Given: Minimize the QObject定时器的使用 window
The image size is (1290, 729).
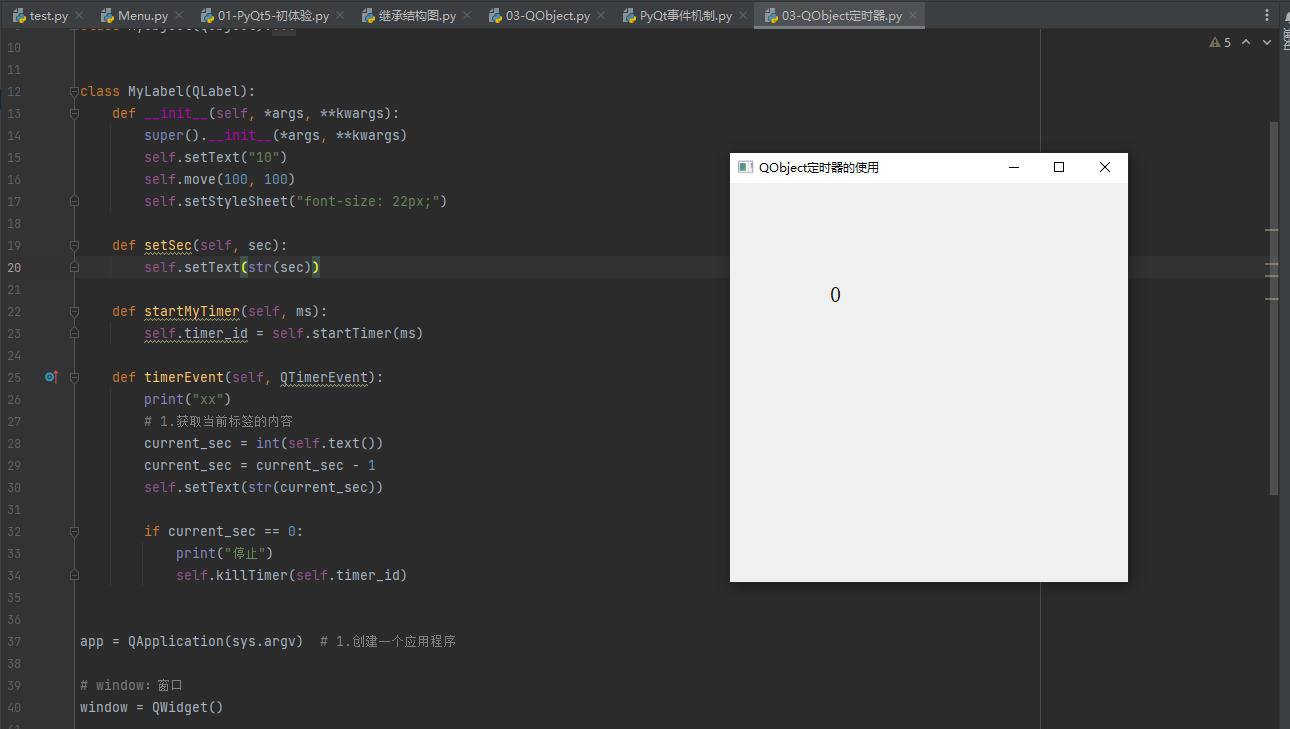Looking at the screenshot, I should tap(1014, 167).
